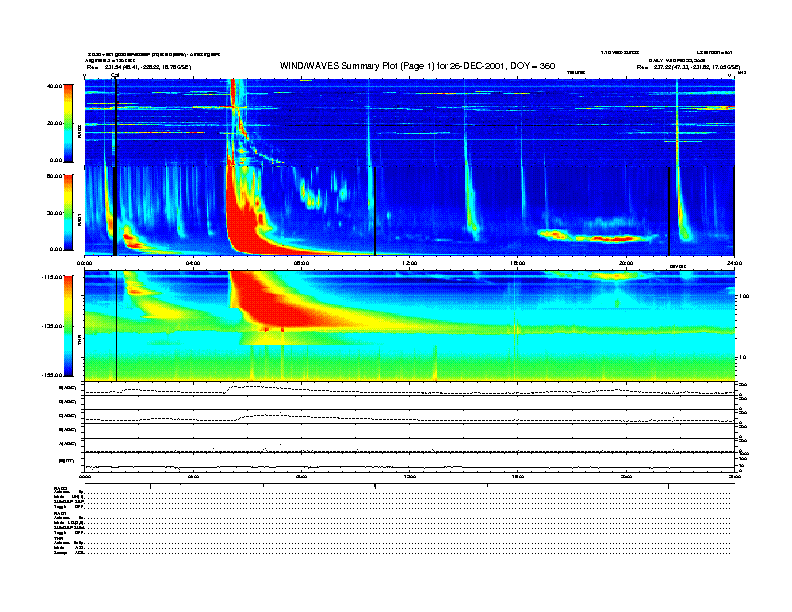Select the 20.00 label on RAD2 scale
The width and height of the screenshot is (792, 612).
coord(54,123)
